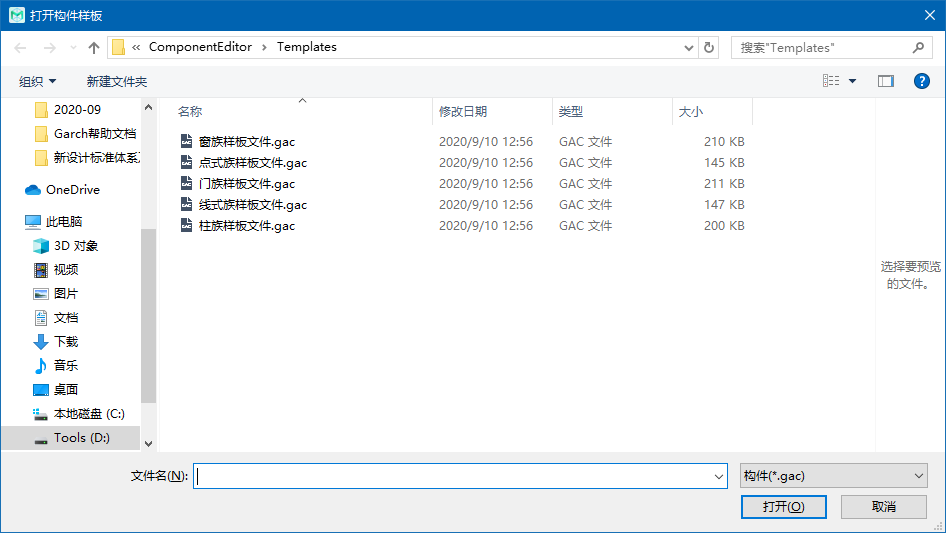Viewport: 946px width, 533px height.
Task: Click the 取消 button
Action: [x=884, y=506]
